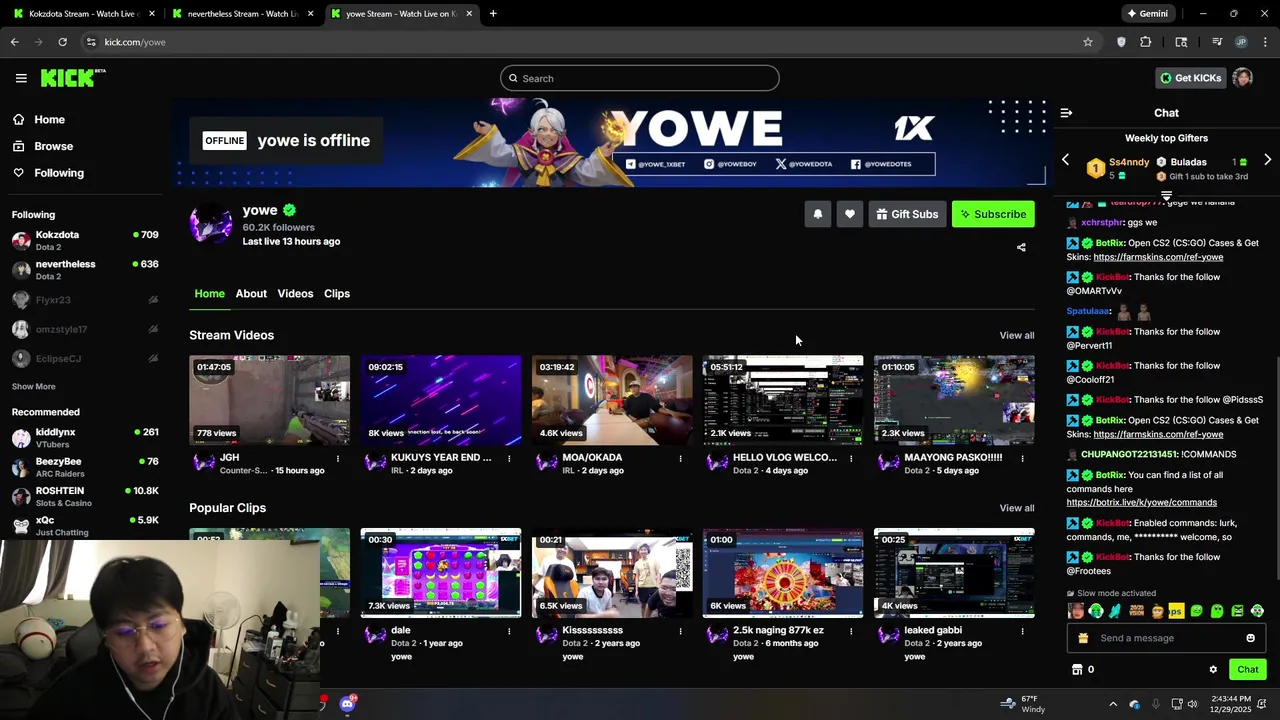View all Popular Clips

coord(1017,508)
